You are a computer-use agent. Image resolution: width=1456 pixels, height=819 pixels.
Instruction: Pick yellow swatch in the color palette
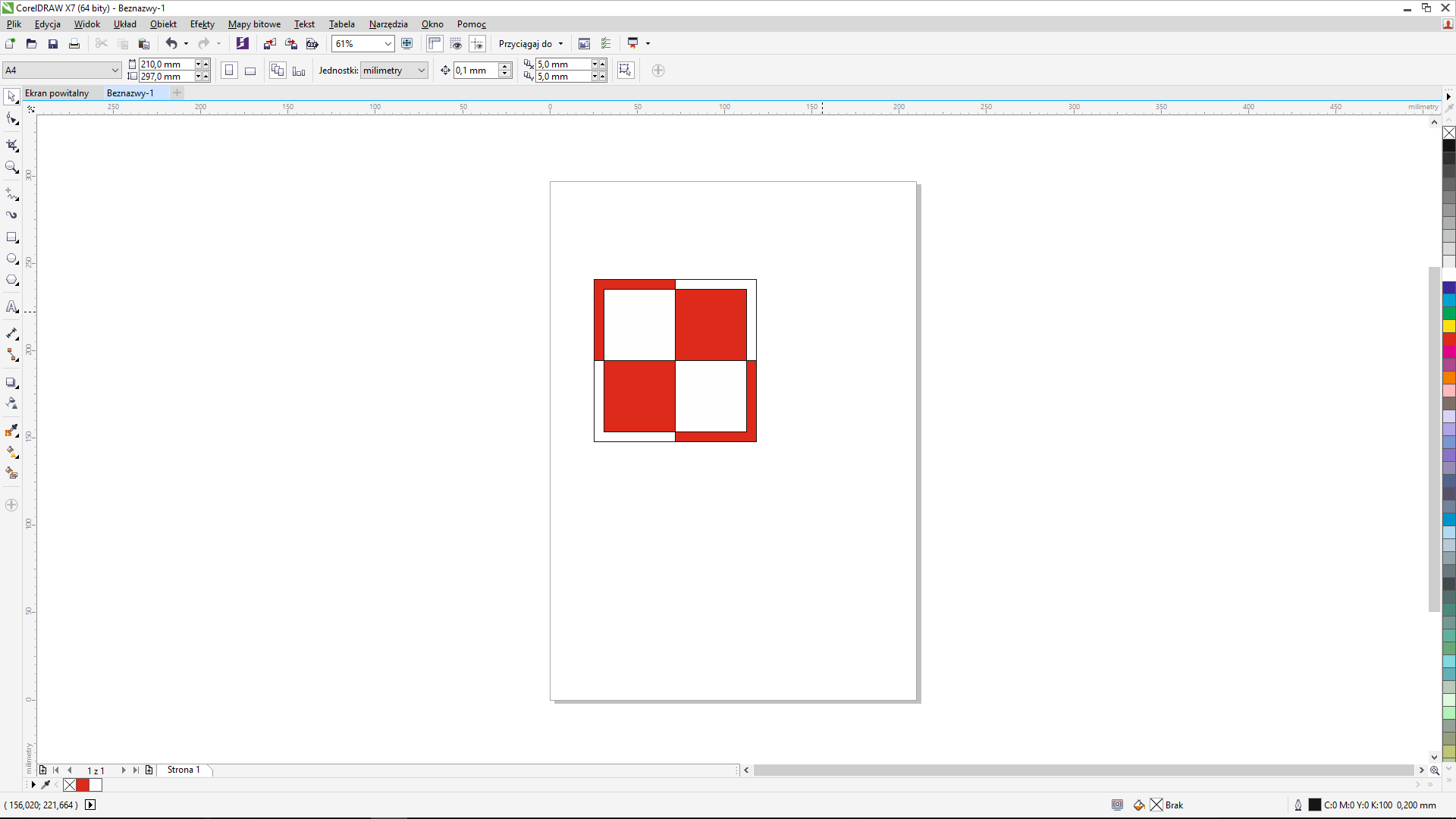tap(1448, 326)
